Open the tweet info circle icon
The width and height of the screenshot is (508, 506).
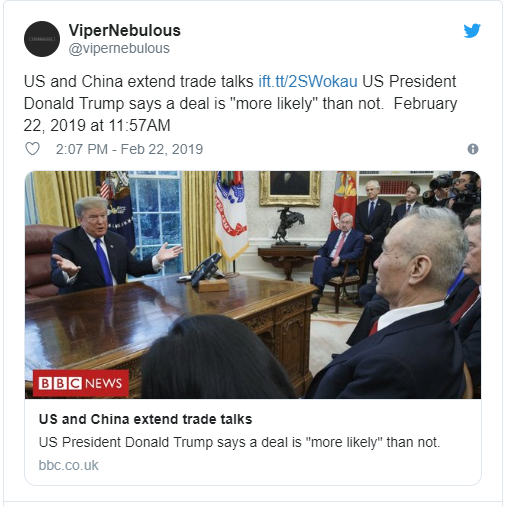click(x=473, y=149)
